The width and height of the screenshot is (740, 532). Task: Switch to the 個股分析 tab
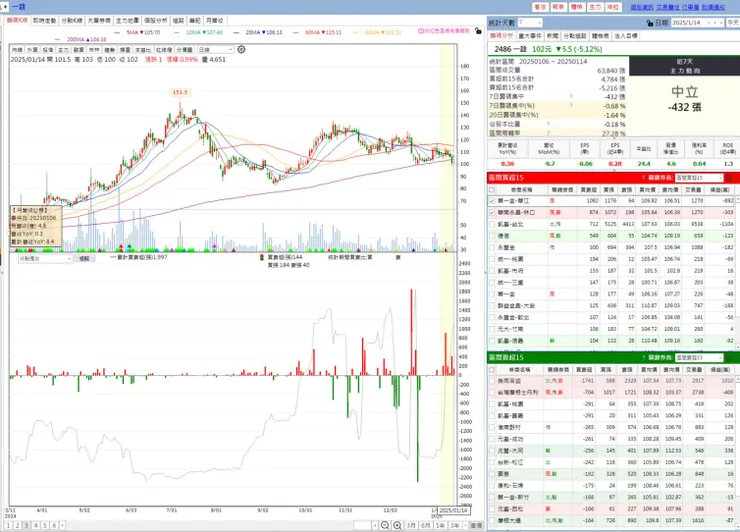[156, 21]
